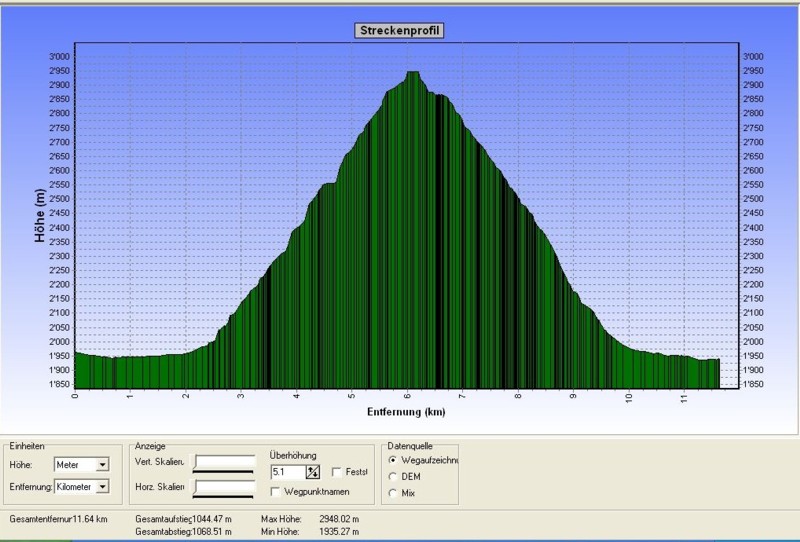
Task: Click the Vert. Skalierung slider
Action: 225,462
